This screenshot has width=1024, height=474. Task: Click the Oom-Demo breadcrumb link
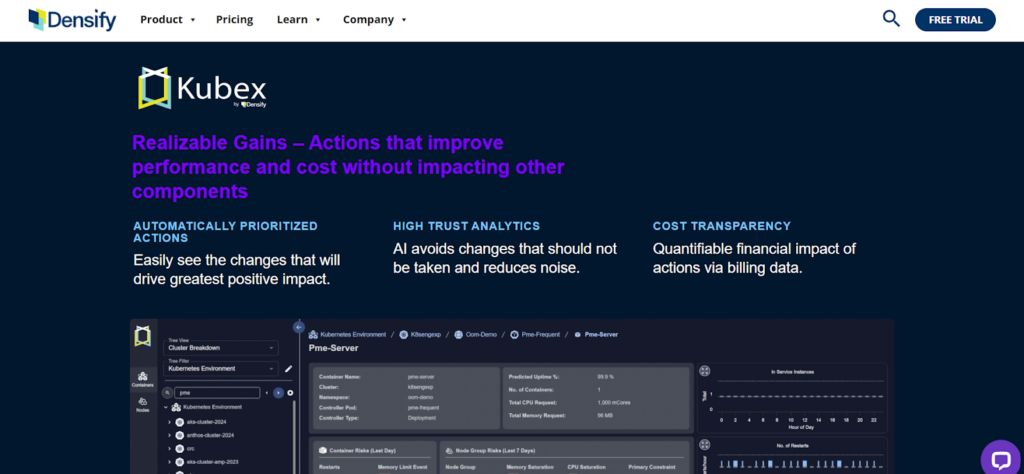(x=481, y=334)
